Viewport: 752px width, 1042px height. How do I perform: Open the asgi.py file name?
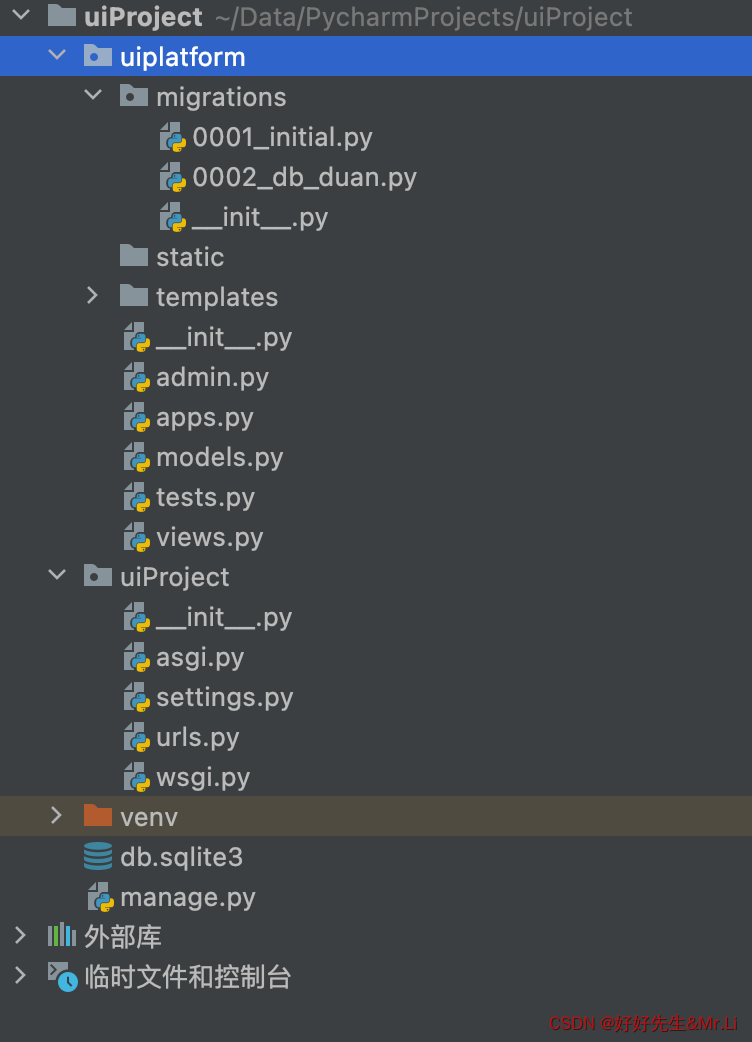(200, 658)
